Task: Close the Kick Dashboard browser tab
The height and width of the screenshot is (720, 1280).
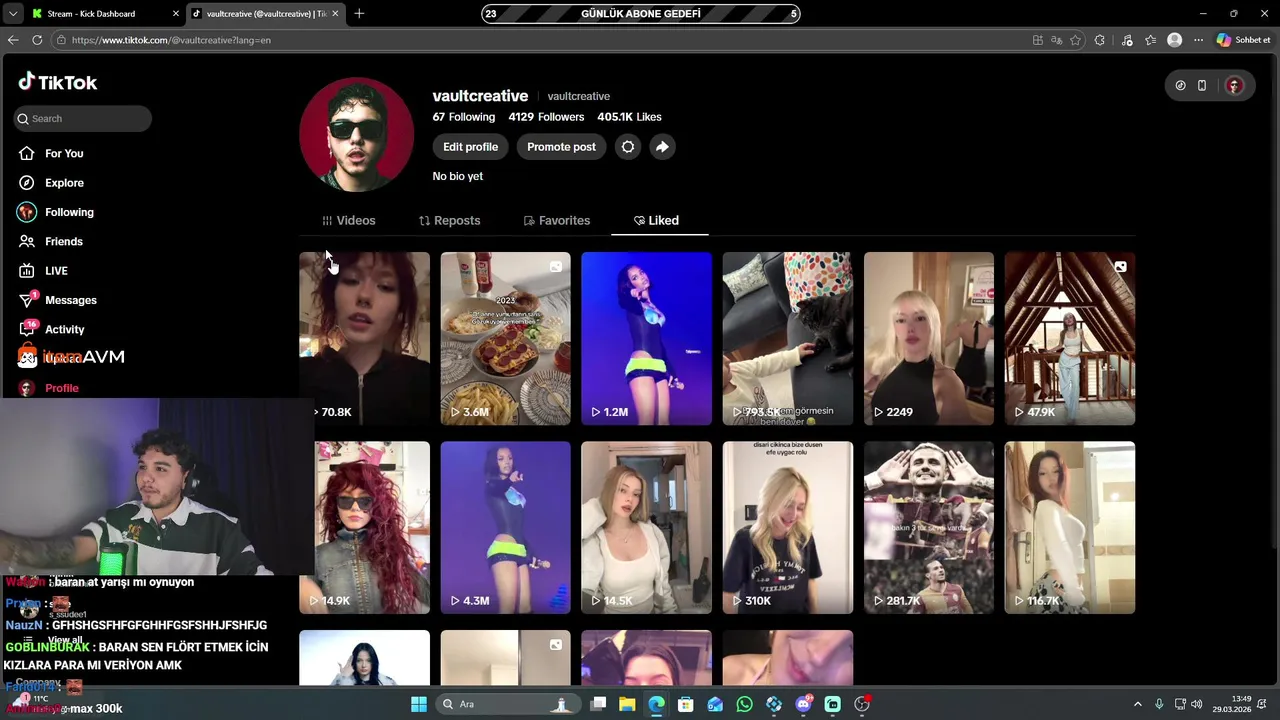Action: 175,14
